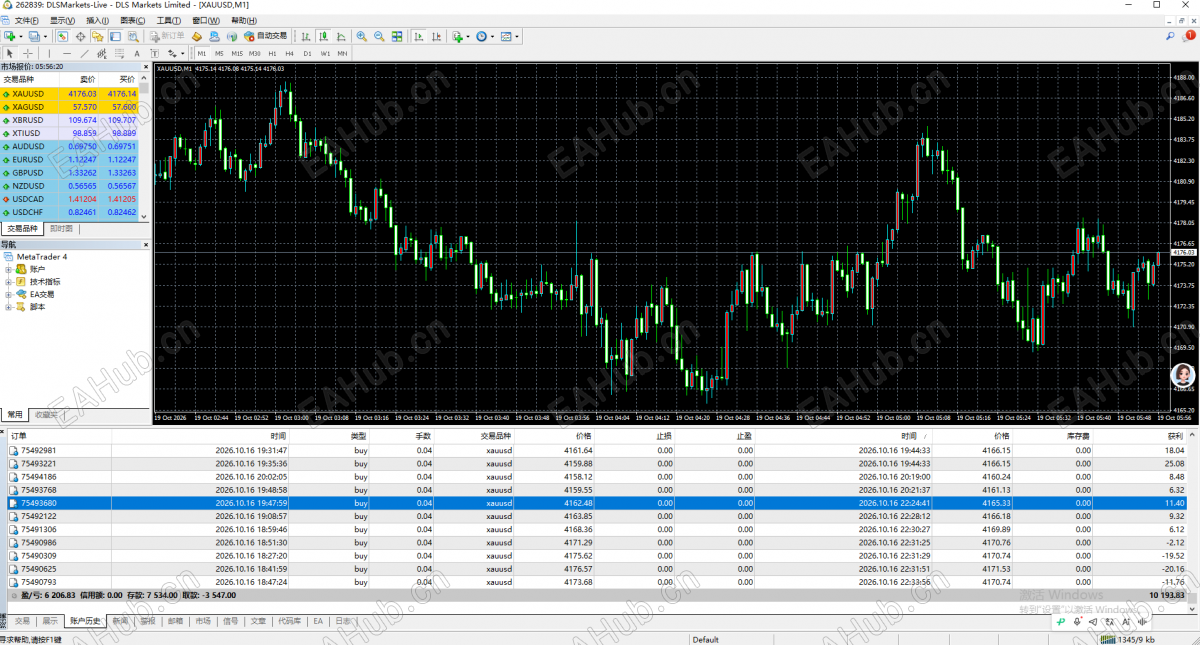Zoom in on the chart

(x=361, y=36)
